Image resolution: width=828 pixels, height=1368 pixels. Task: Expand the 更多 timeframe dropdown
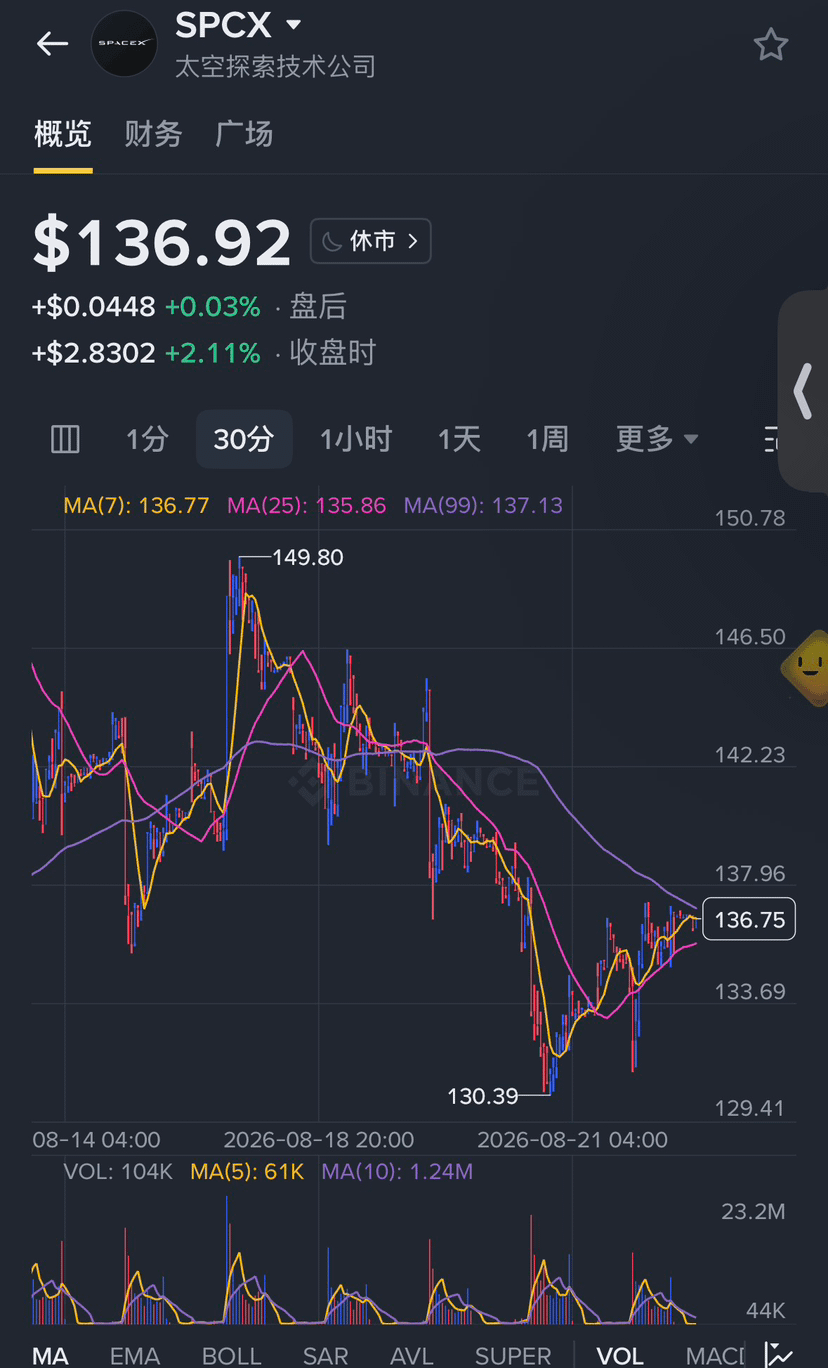[657, 439]
